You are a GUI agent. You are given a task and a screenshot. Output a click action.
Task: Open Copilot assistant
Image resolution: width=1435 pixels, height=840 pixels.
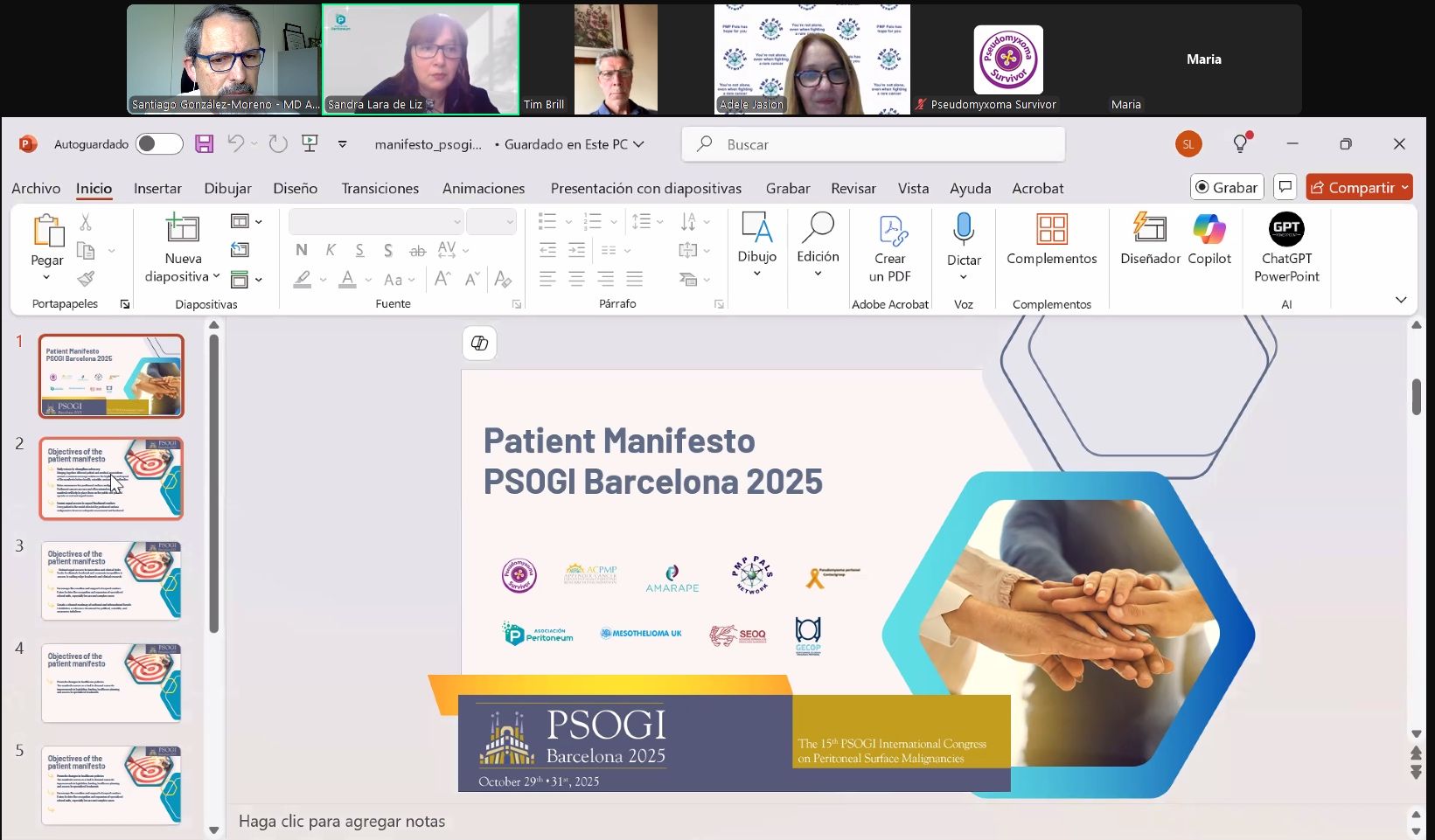(1209, 240)
